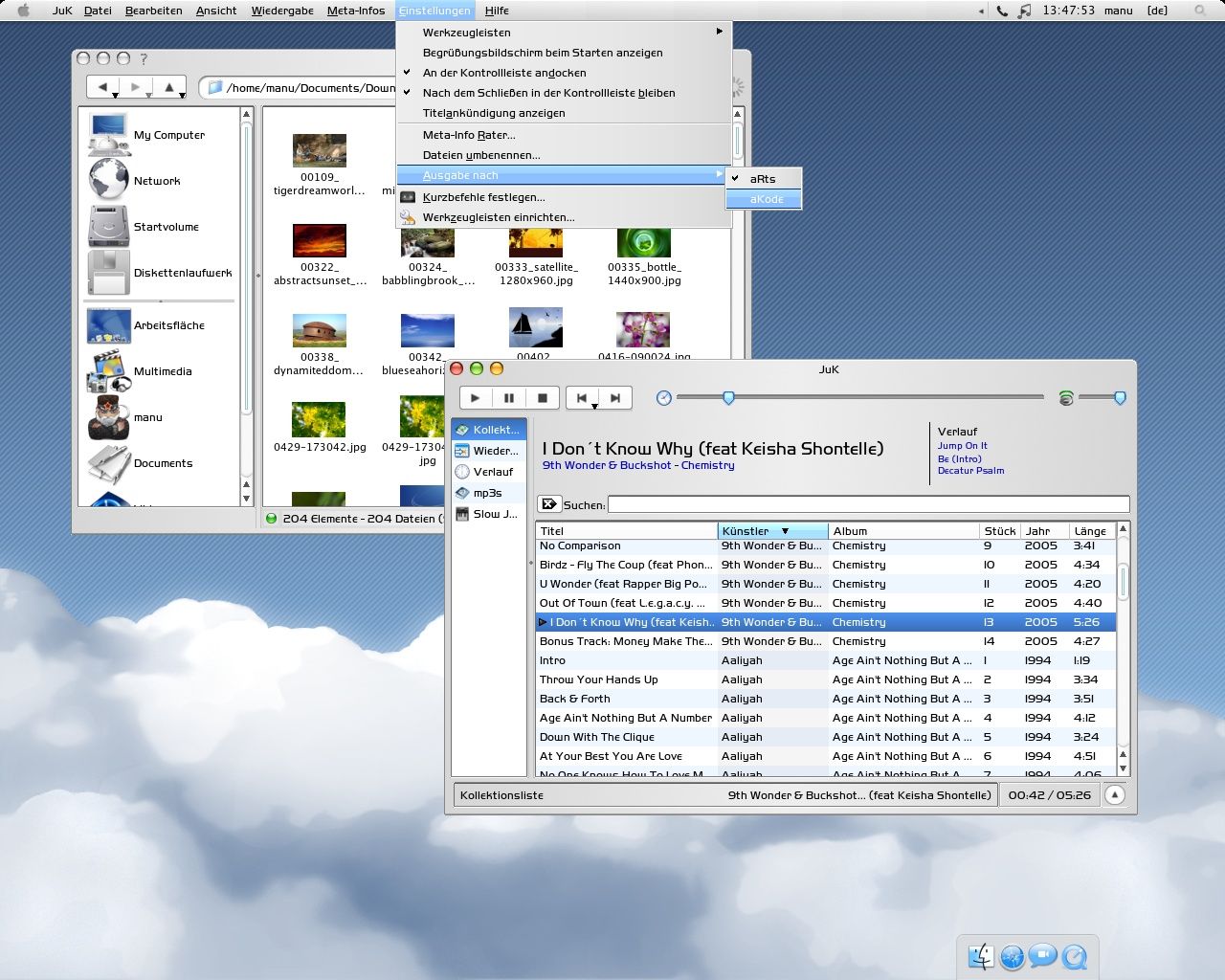Click the clock icon beside seek slider
1225x980 pixels.
pos(664,398)
